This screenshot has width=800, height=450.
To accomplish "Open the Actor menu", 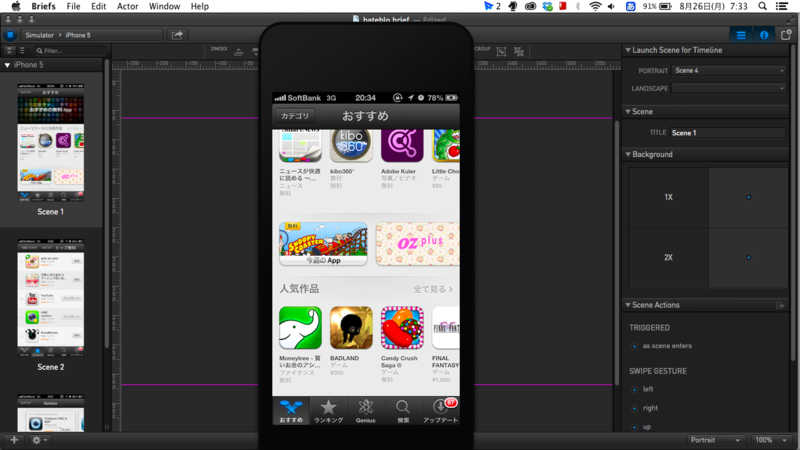I will (x=128, y=6).
